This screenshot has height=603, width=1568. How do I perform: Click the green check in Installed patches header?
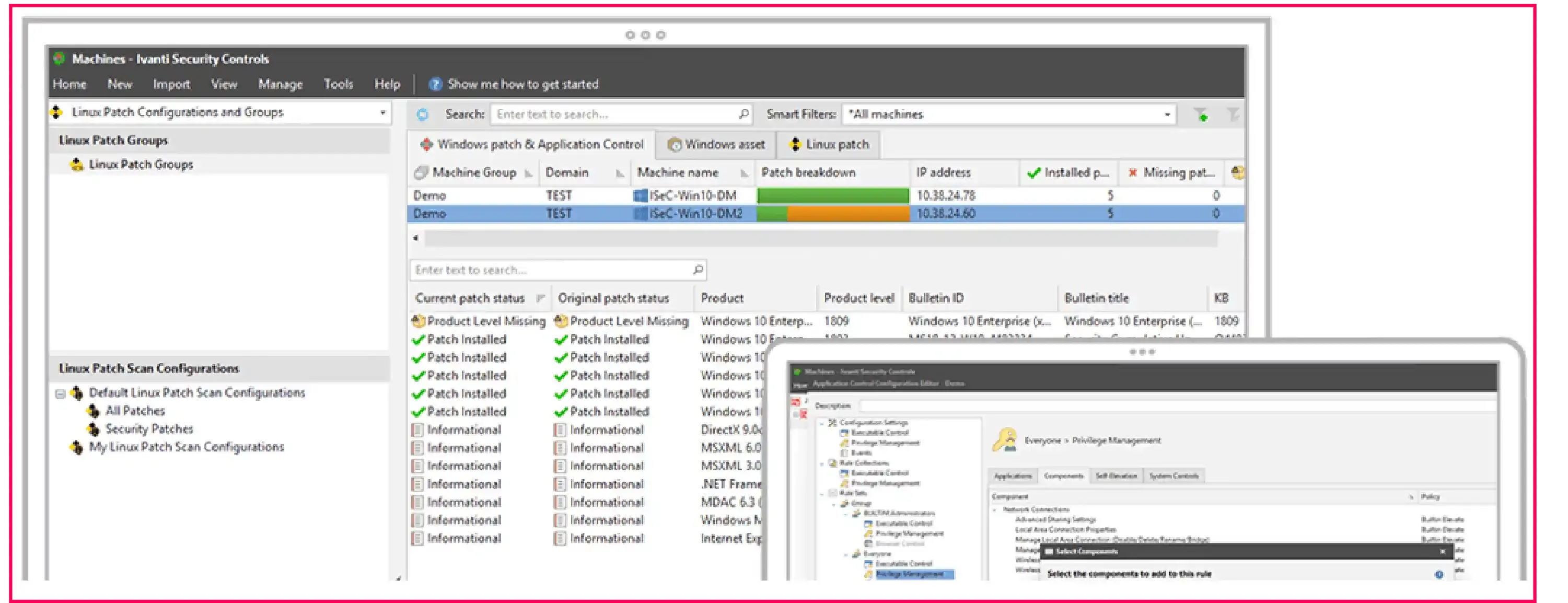pyautogui.click(x=1033, y=173)
